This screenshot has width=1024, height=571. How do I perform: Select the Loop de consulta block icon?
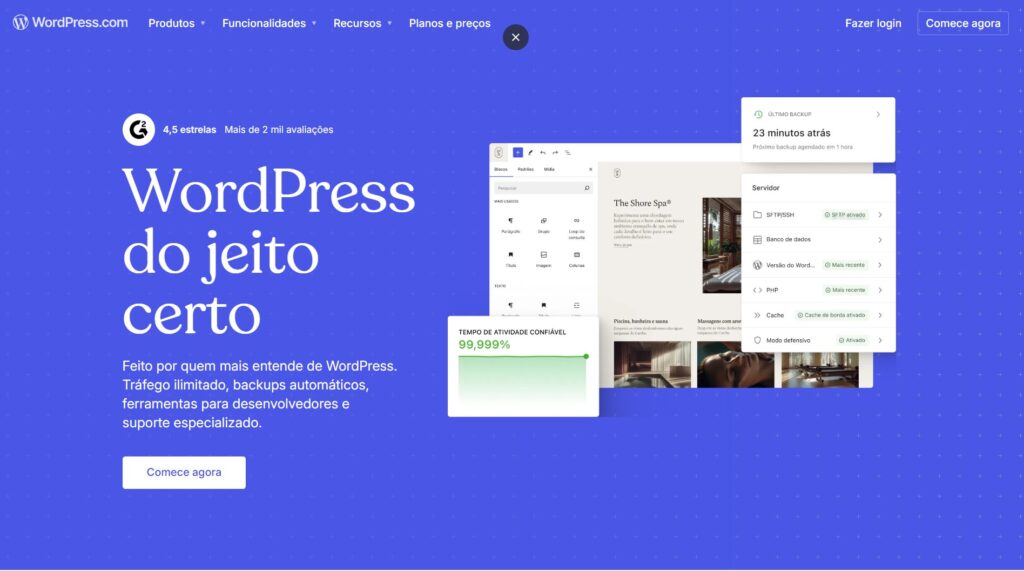(576, 221)
